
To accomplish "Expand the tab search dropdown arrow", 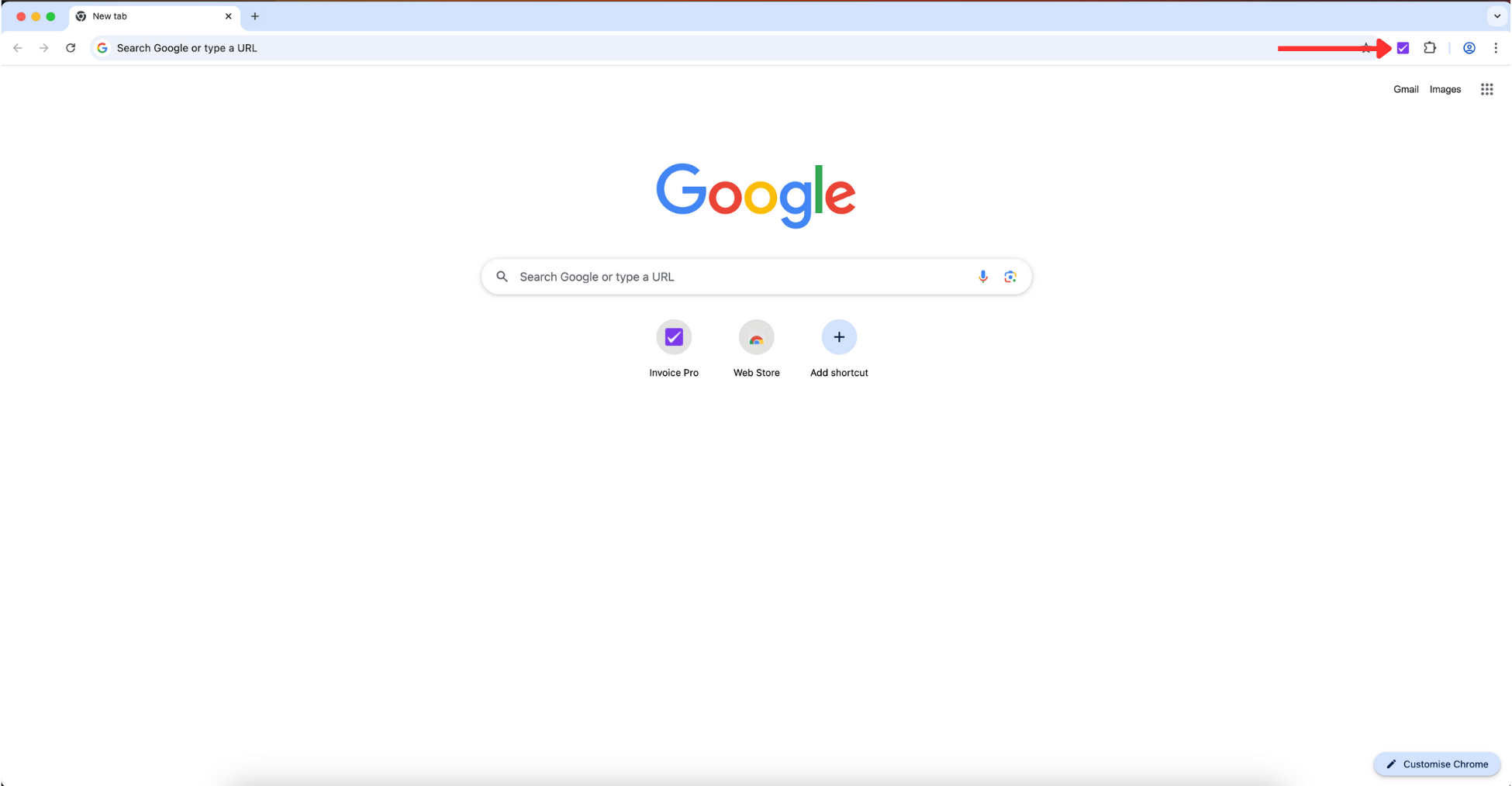I will point(1496,16).
